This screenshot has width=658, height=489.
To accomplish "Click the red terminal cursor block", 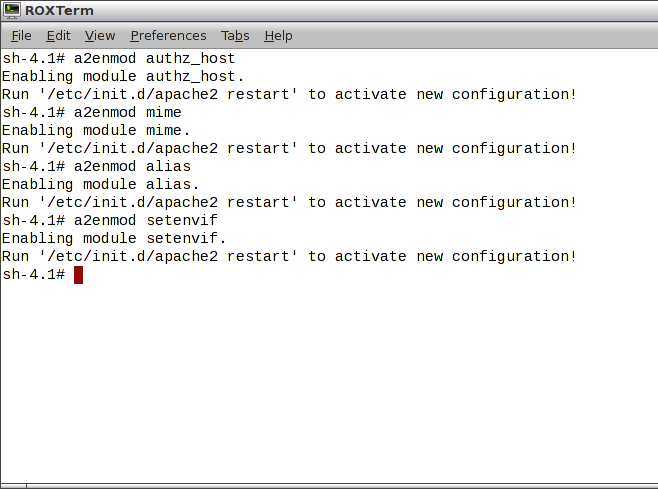I will click(78, 274).
